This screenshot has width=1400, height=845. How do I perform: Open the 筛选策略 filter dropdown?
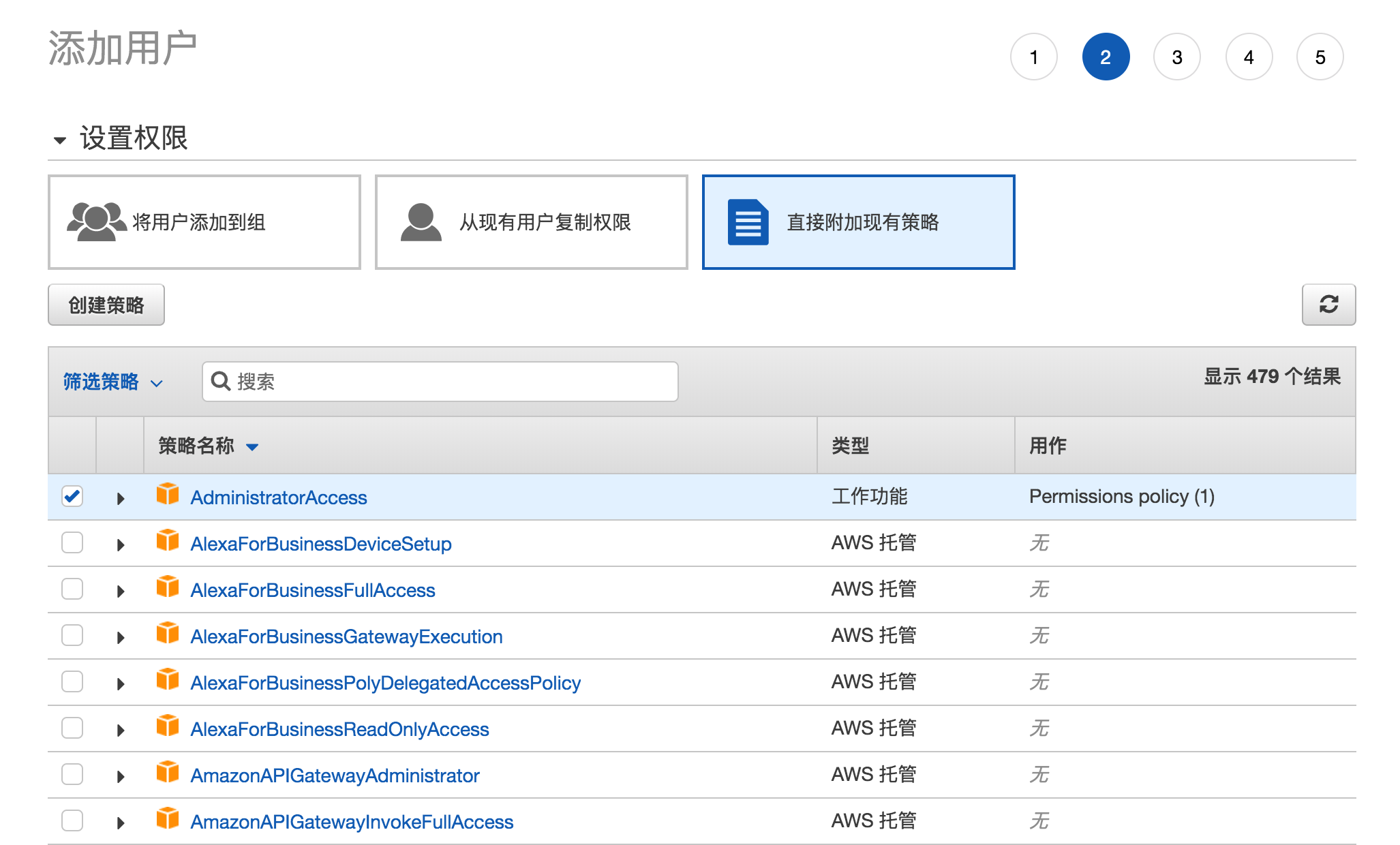(x=112, y=382)
